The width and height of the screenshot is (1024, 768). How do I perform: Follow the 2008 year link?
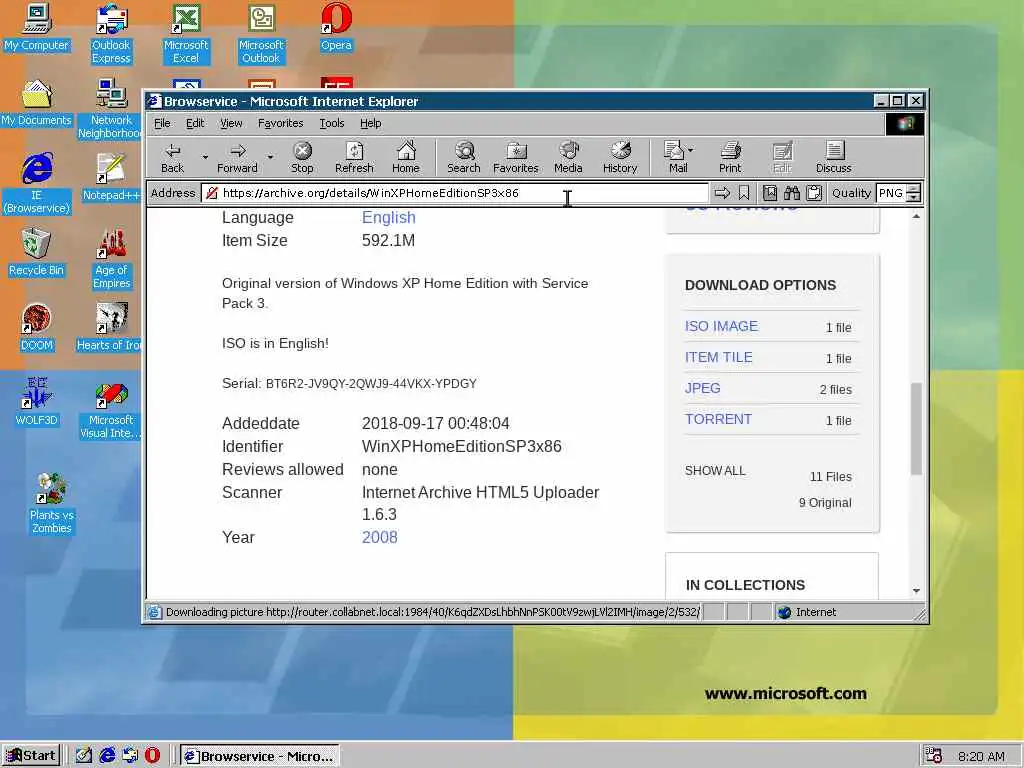pos(379,537)
